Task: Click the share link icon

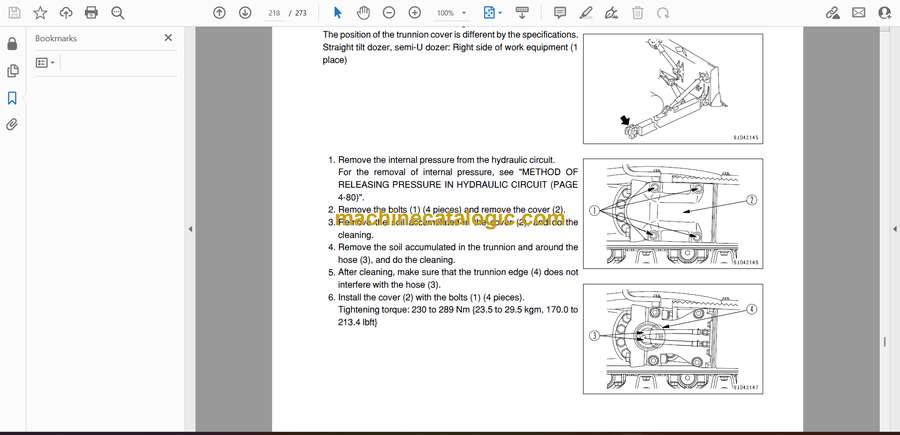Action: (x=833, y=13)
